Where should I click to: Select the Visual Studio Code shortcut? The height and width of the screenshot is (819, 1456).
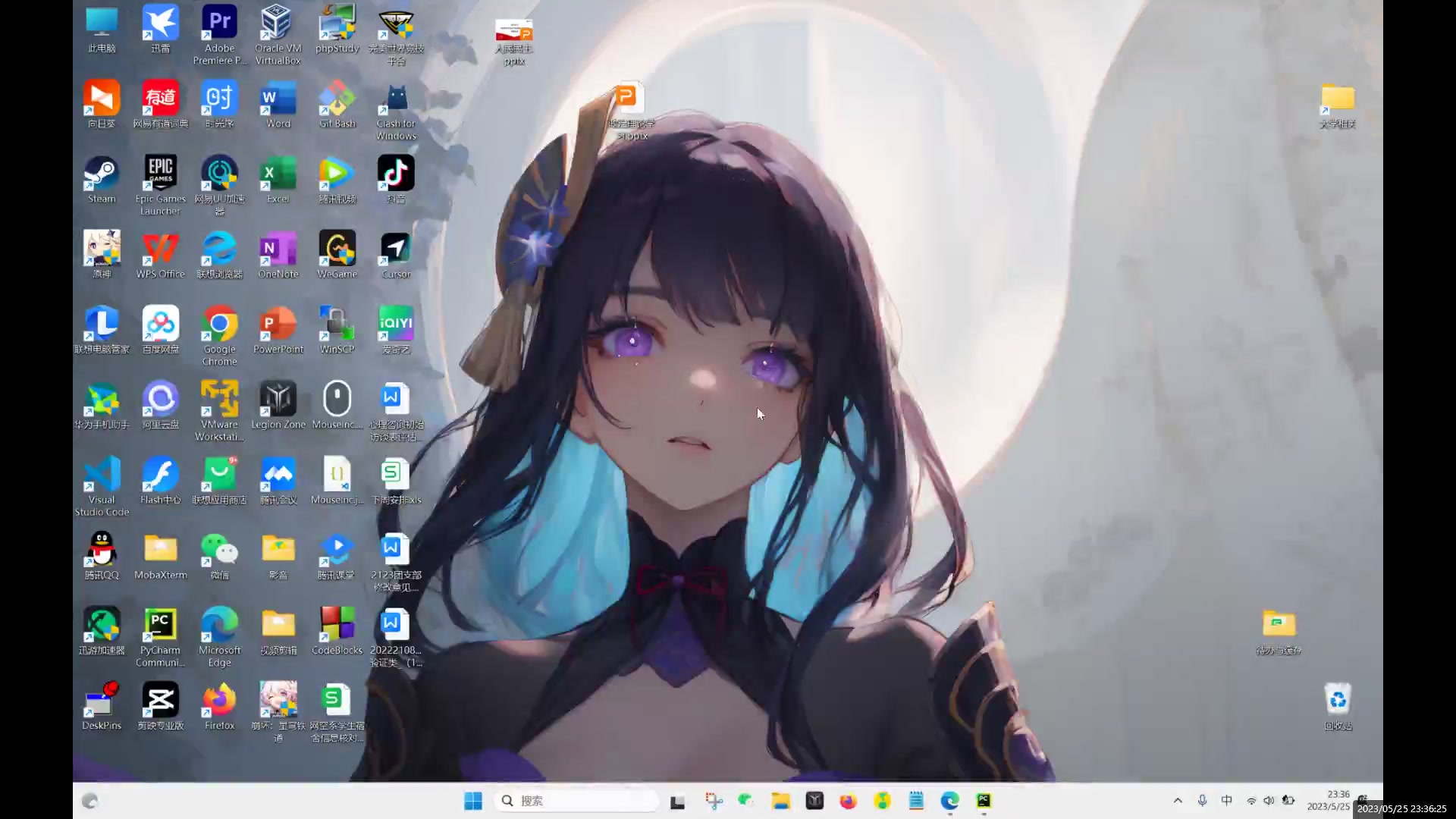click(x=102, y=475)
